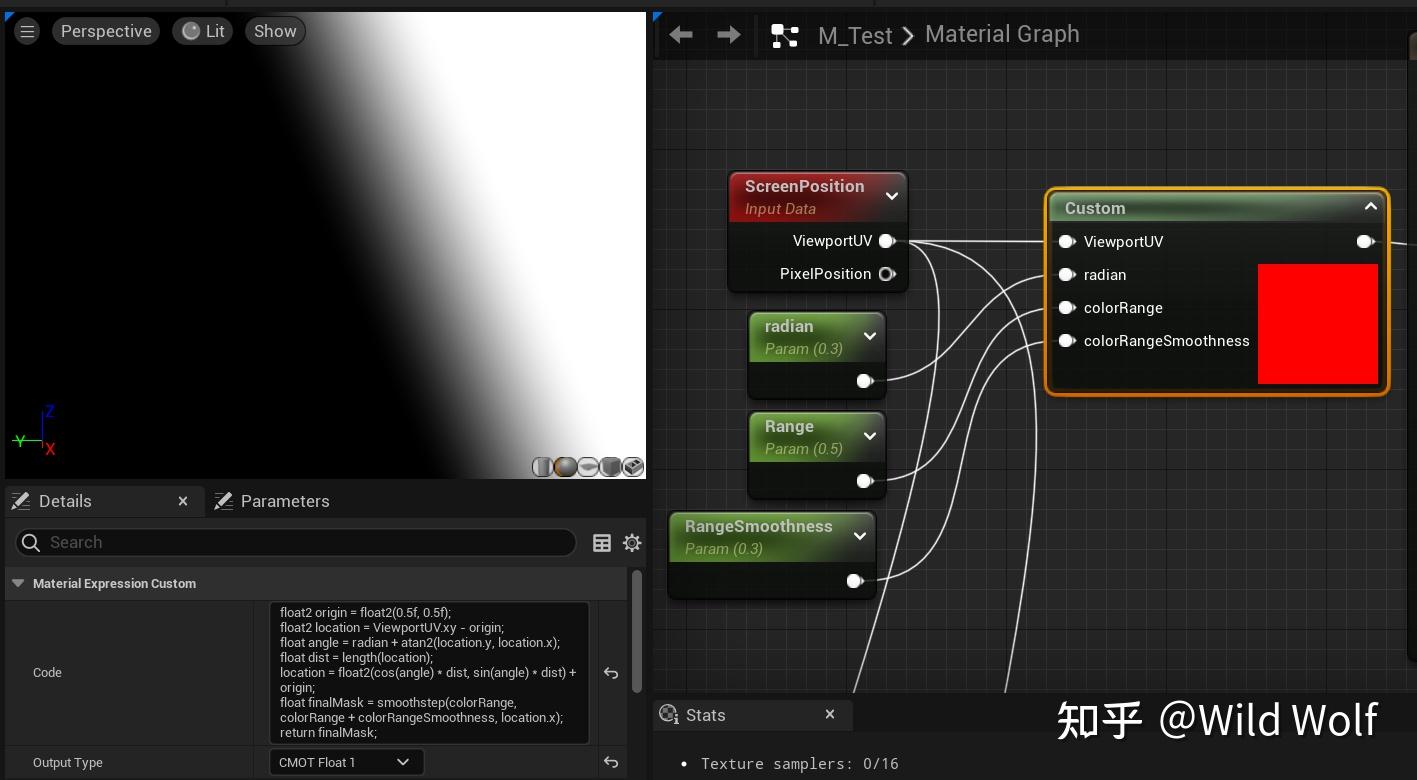Click the XYZ axis gizmo in viewport
The height and width of the screenshot is (780, 1417).
(x=35, y=431)
